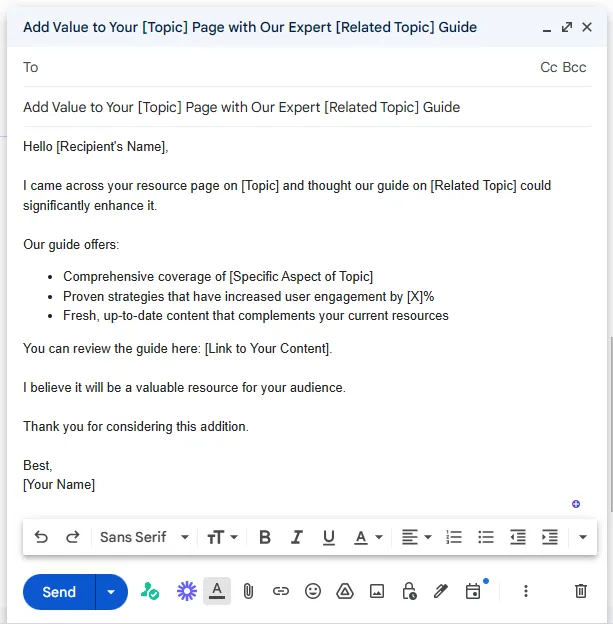Add Cc recipients
The image size is (613, 624).
click(549, 67)
